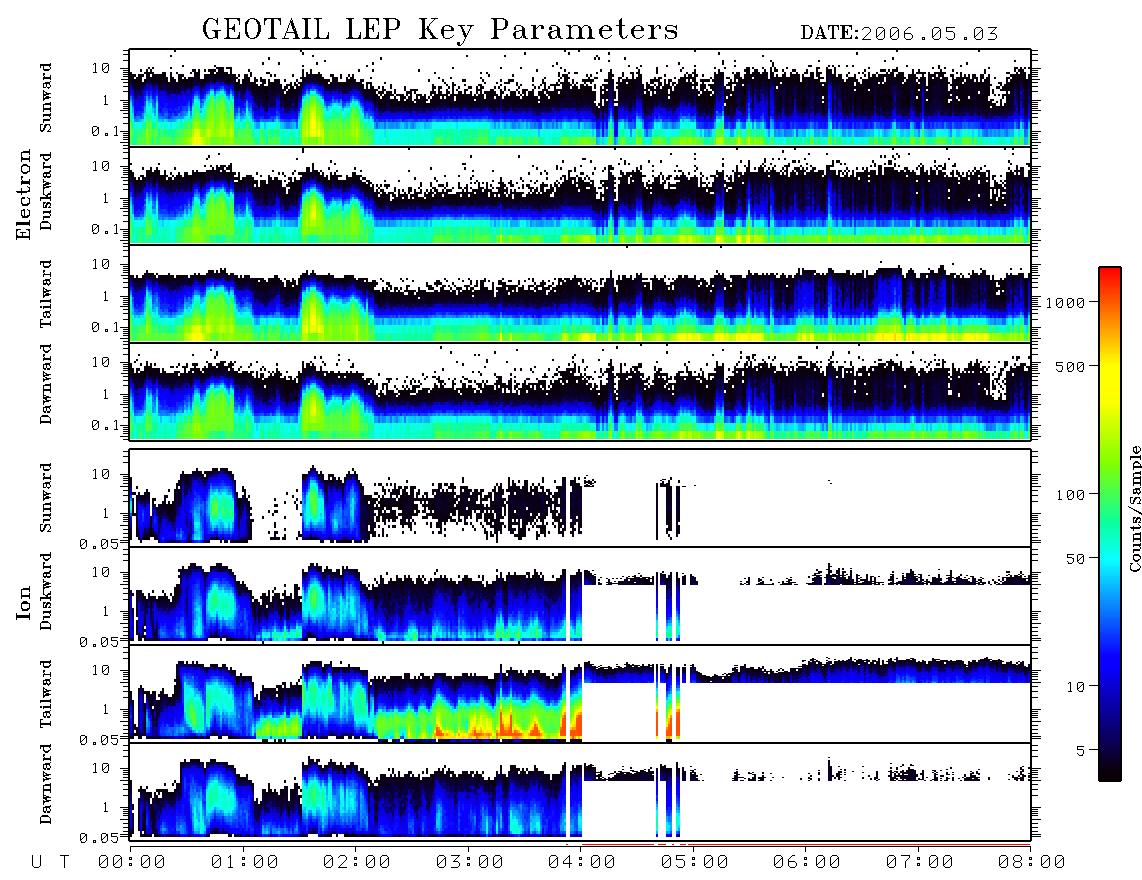Click the 100 colorbar tick label
Screen dimensions: 1142x880
[x=1071, y=495]
